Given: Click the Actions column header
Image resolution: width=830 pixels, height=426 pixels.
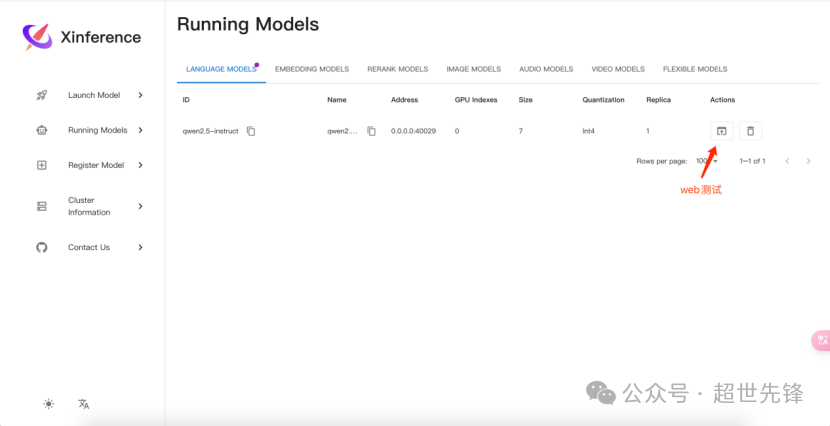Looking at the screenshot, I should (723, 100).
